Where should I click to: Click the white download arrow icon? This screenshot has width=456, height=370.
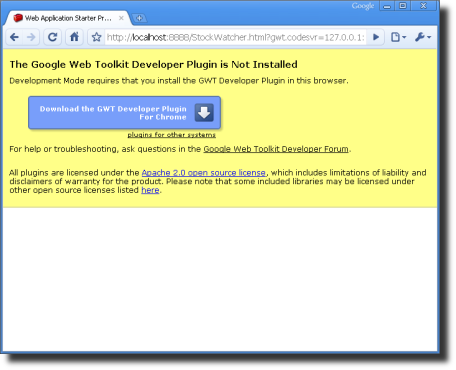[x=204, y=113]
